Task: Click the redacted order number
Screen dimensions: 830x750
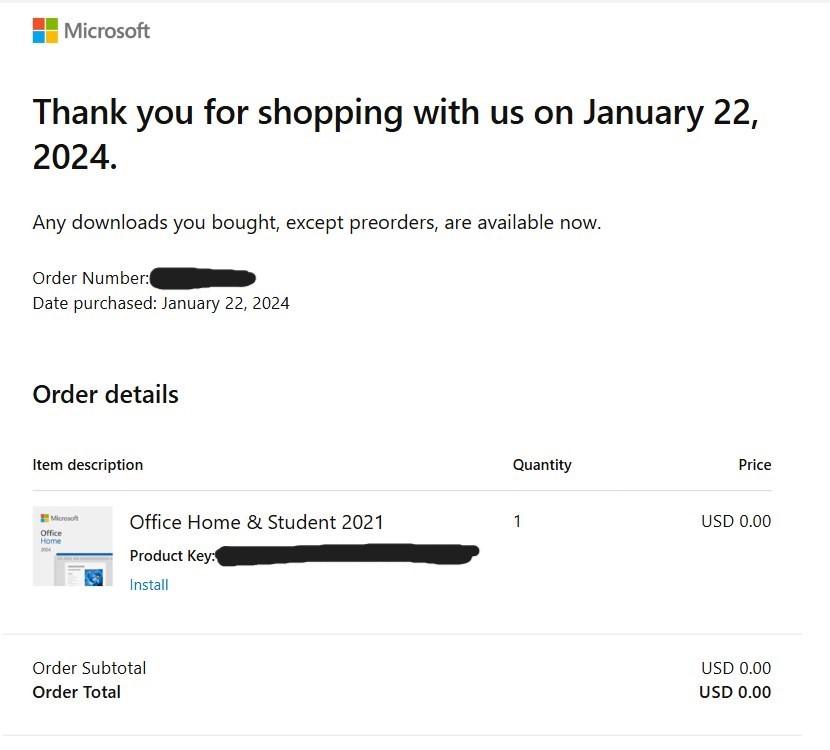Action: [x=203, y=278]
